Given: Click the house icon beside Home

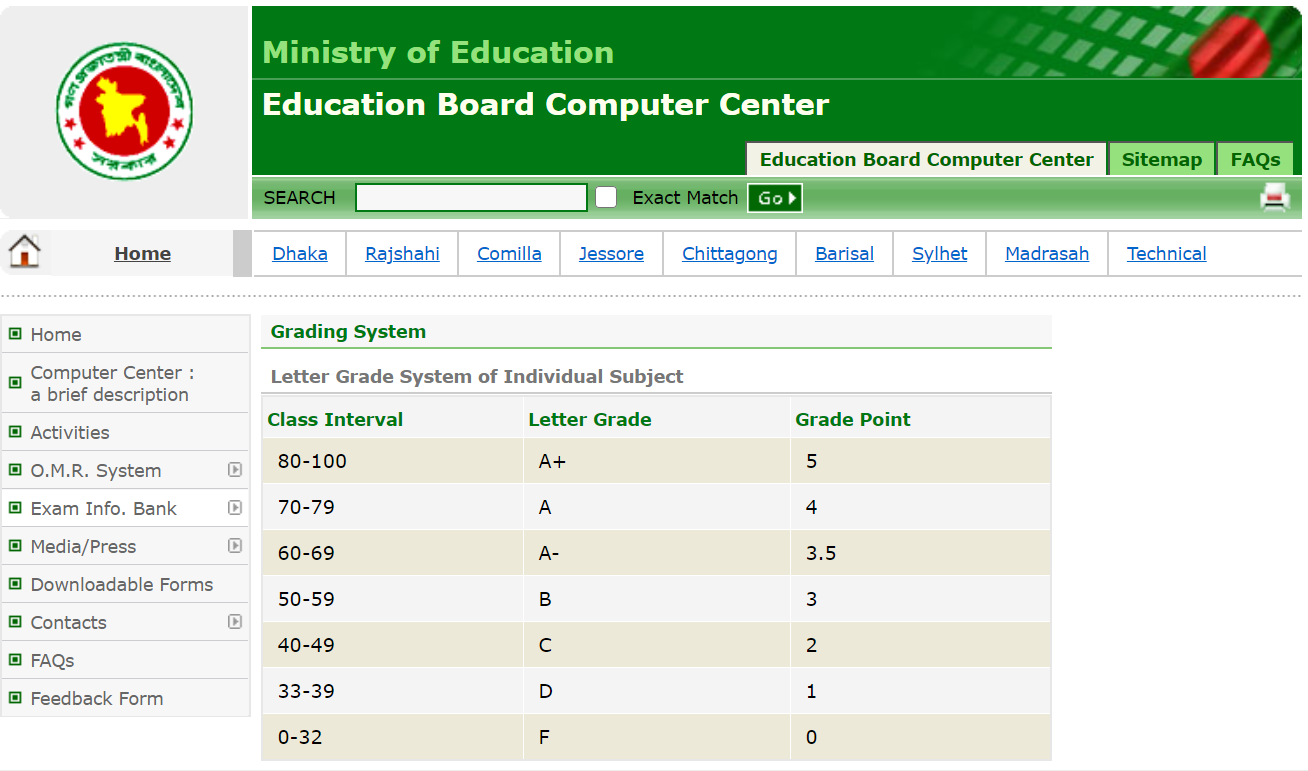Looking at the screenshot, I should pos(24,250).
